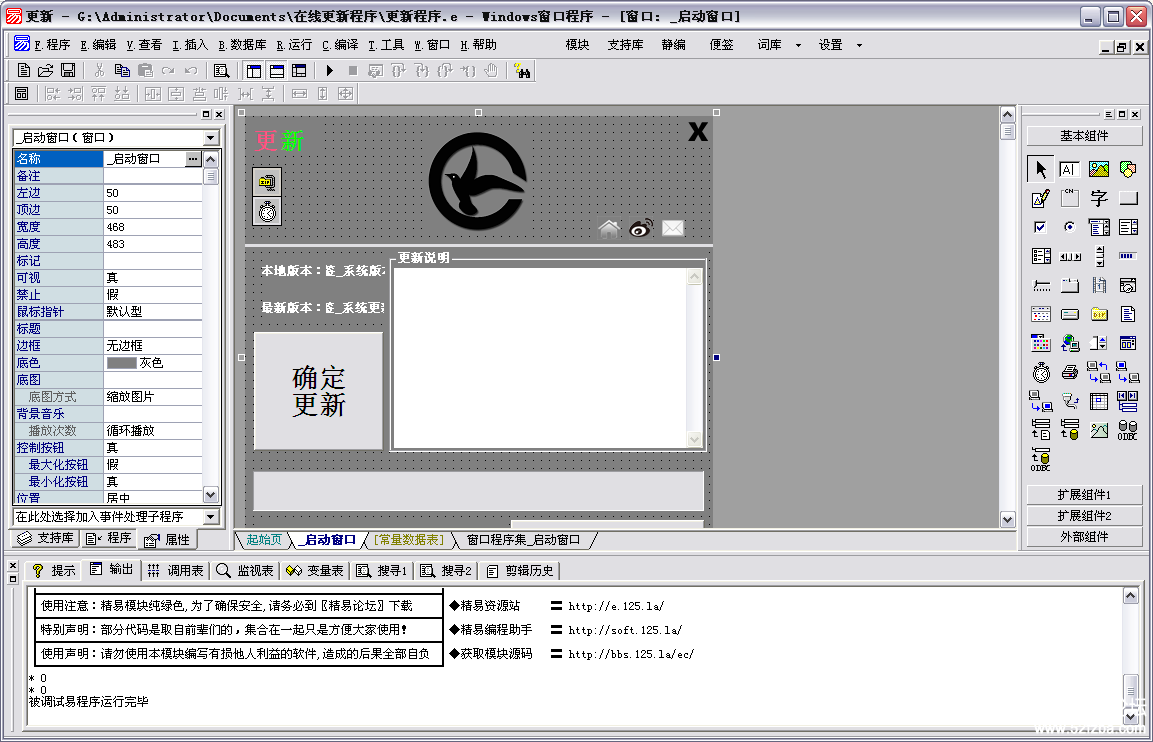Click the Save file toolbar icon

click(68, 70)
